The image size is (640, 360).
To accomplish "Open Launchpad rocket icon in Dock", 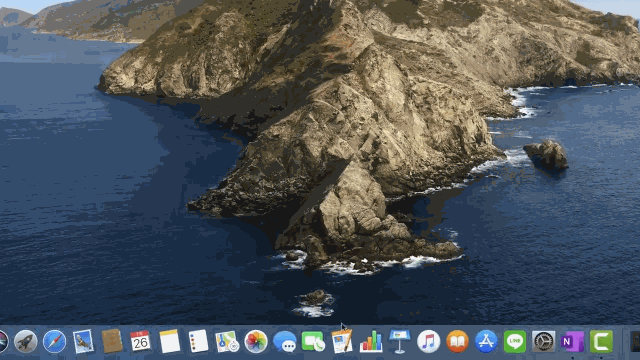I will point(26,341).
